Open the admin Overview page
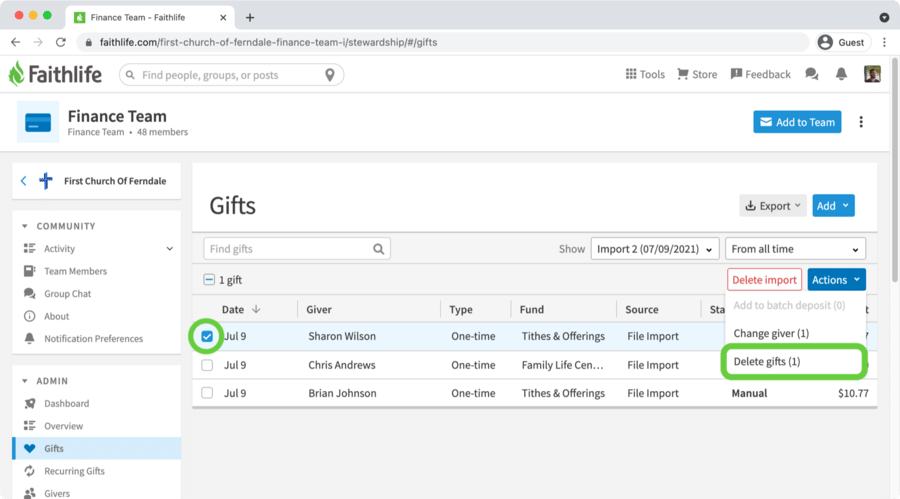This screenshot has height=499, width=900. 63,426
